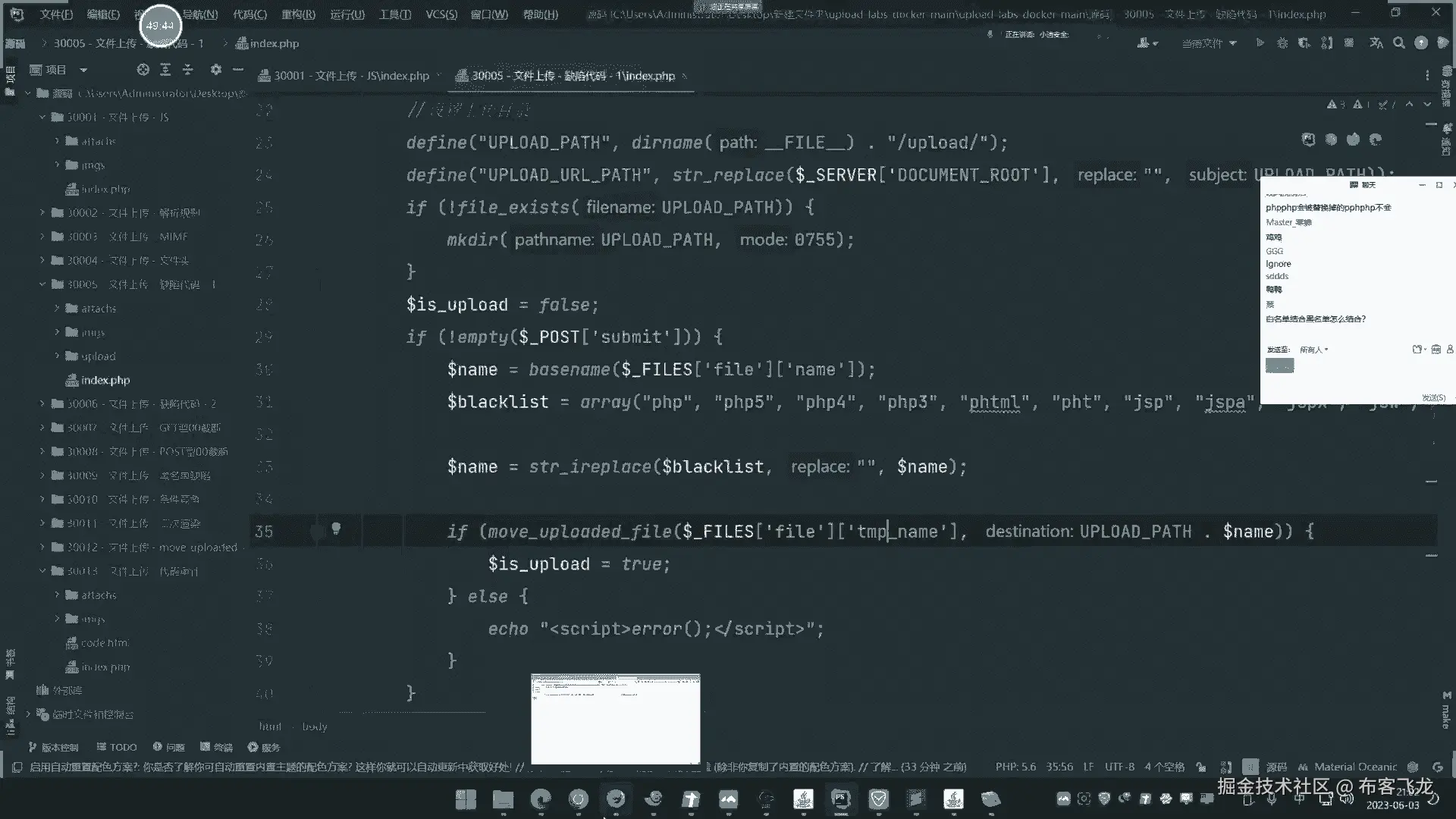Toggle the 终端 terminal tool window
The image size is (1456, 819).
click(216, 747)
